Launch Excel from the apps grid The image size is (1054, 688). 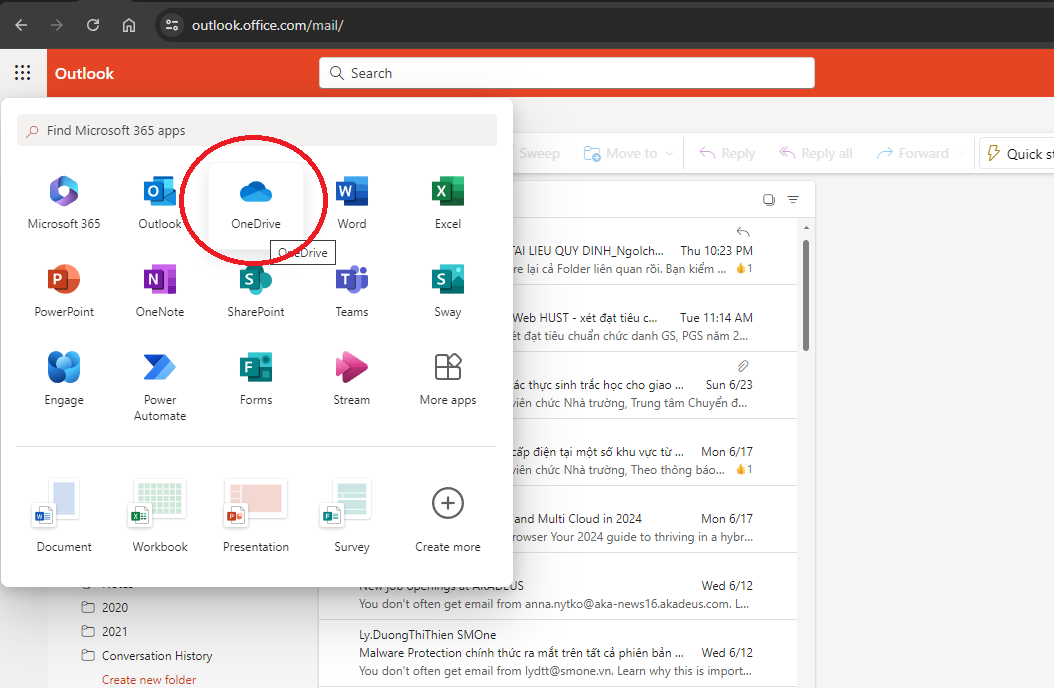(x=447, y=201)
